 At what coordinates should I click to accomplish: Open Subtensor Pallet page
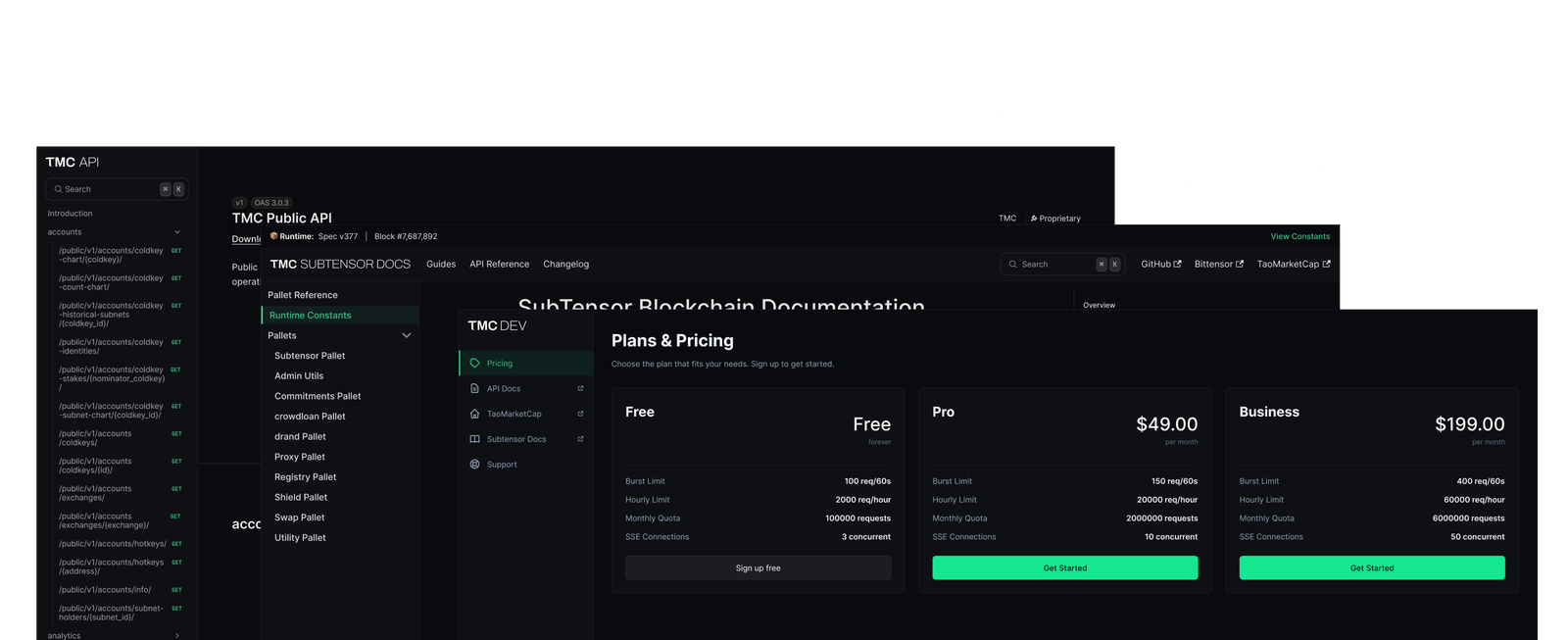pos(310,356)
